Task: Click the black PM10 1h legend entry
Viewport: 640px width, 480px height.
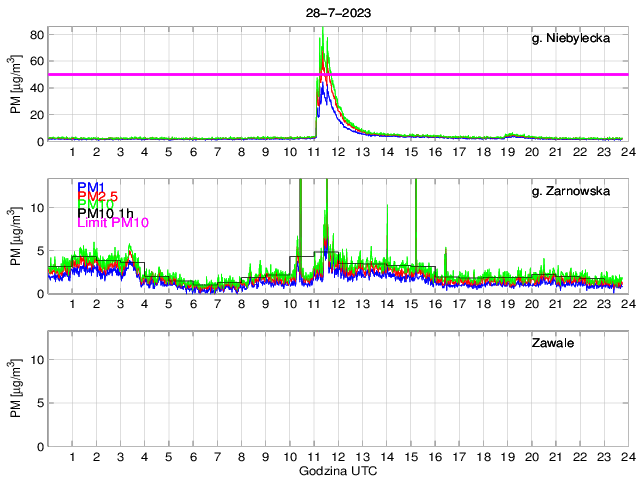Action: (x=105, y=215)
